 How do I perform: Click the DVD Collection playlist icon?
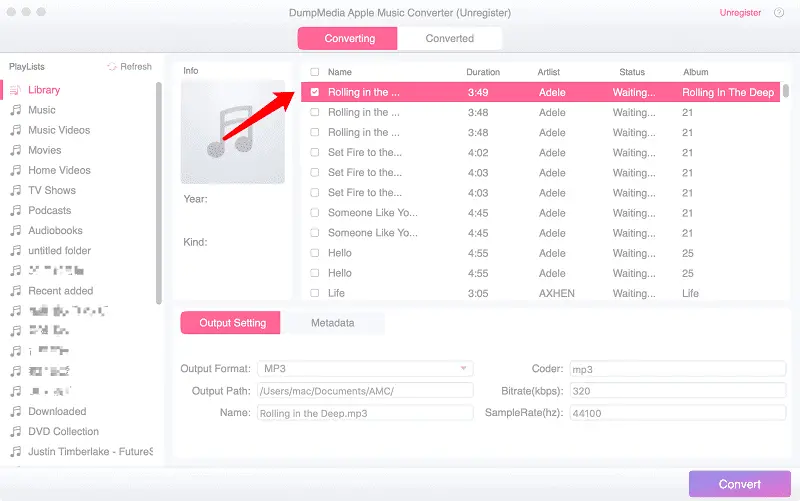tap(15, 432)
